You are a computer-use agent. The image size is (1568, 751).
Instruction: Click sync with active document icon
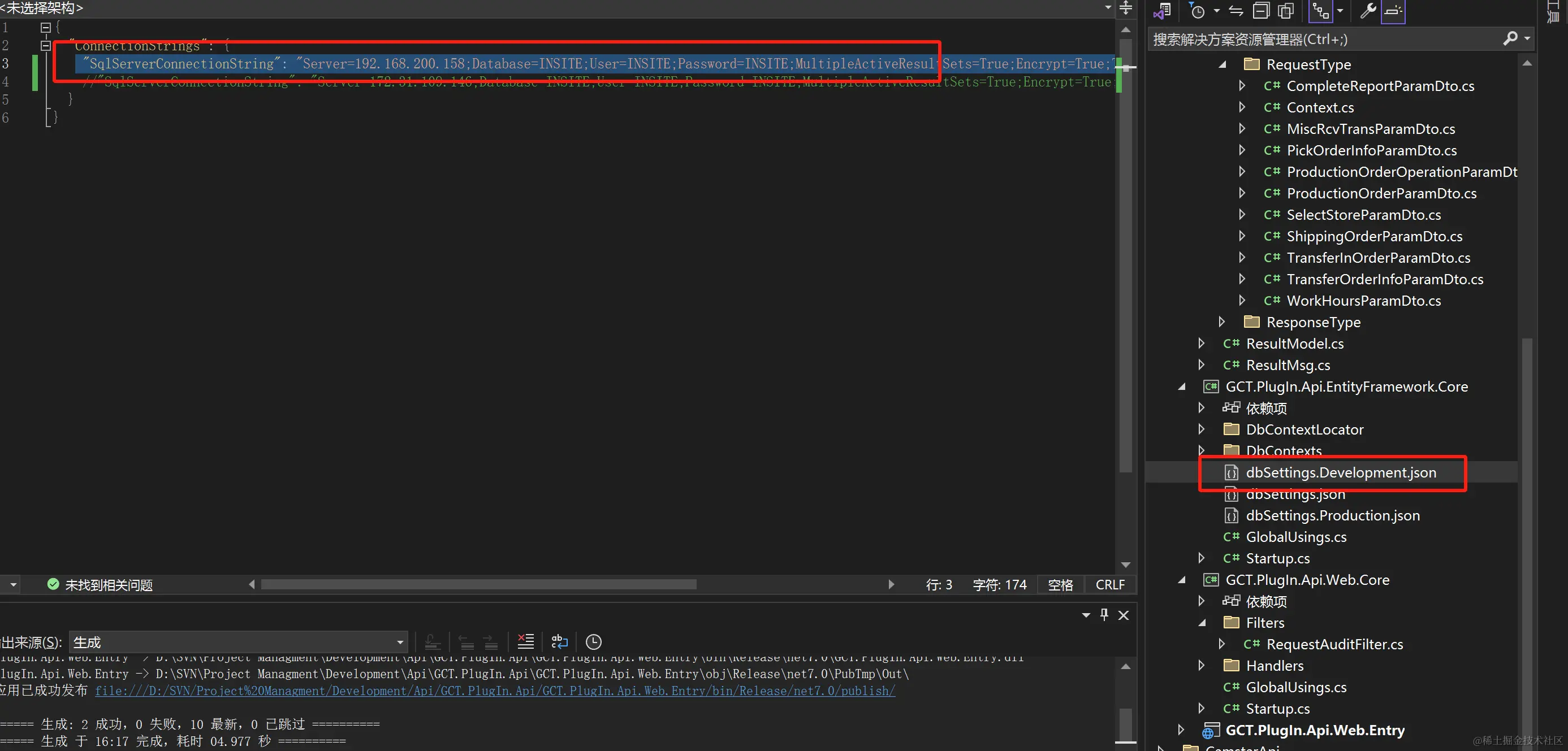[x=1236, y=11]
